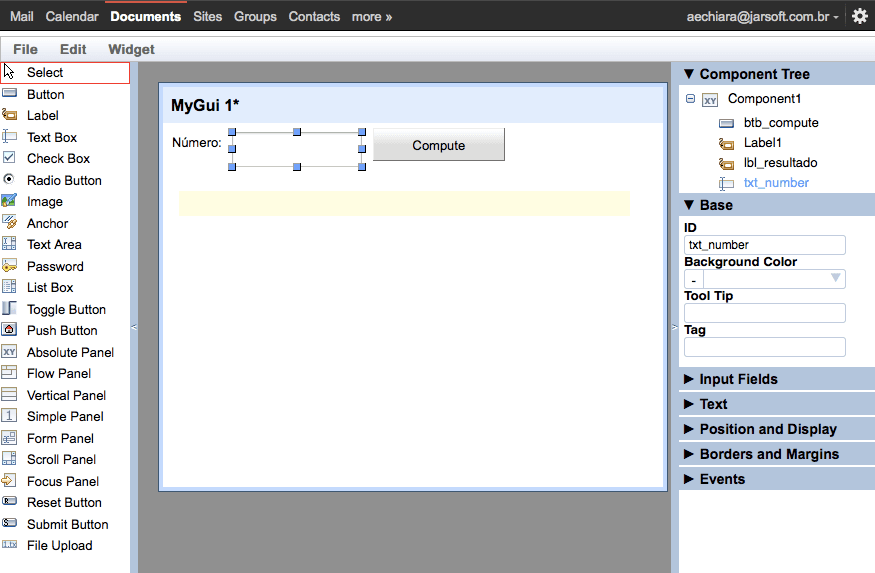875x573 pixels.
Task: Go to Mail
Action: click(x=22, y=17)
